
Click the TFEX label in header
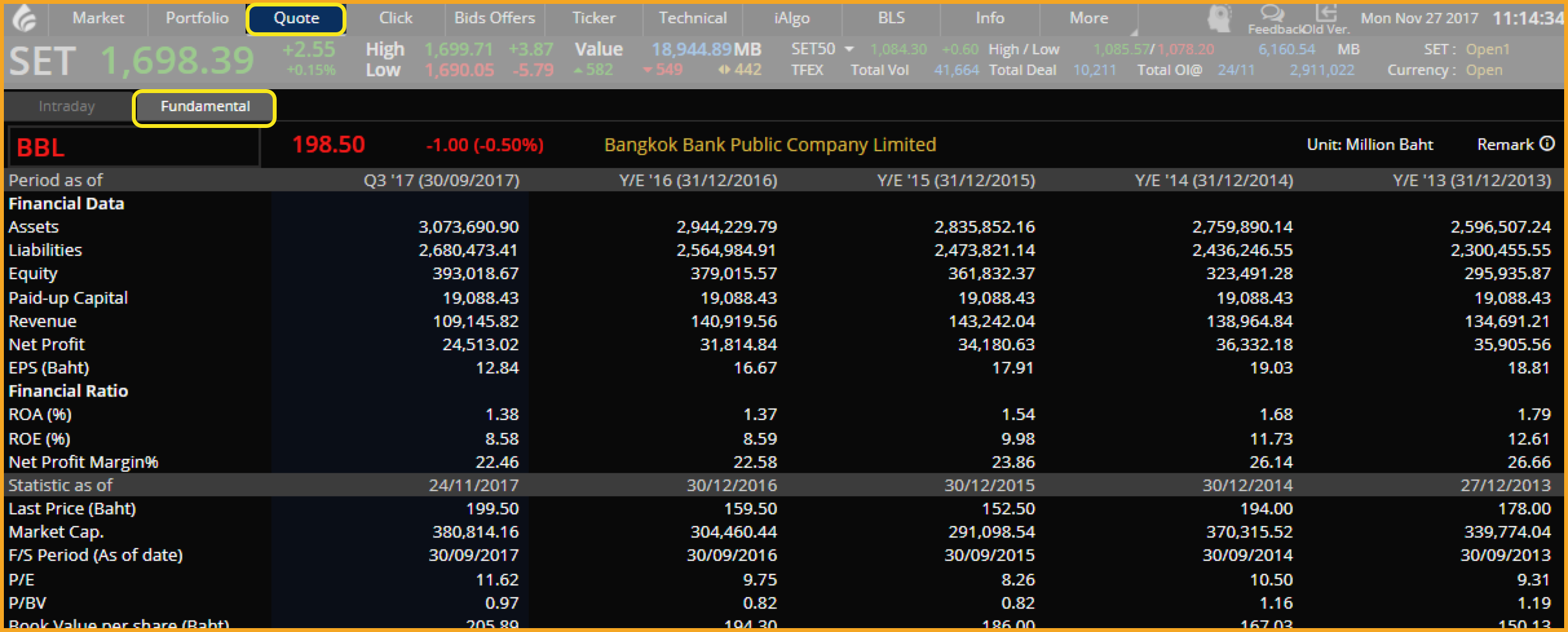point(807,70)
